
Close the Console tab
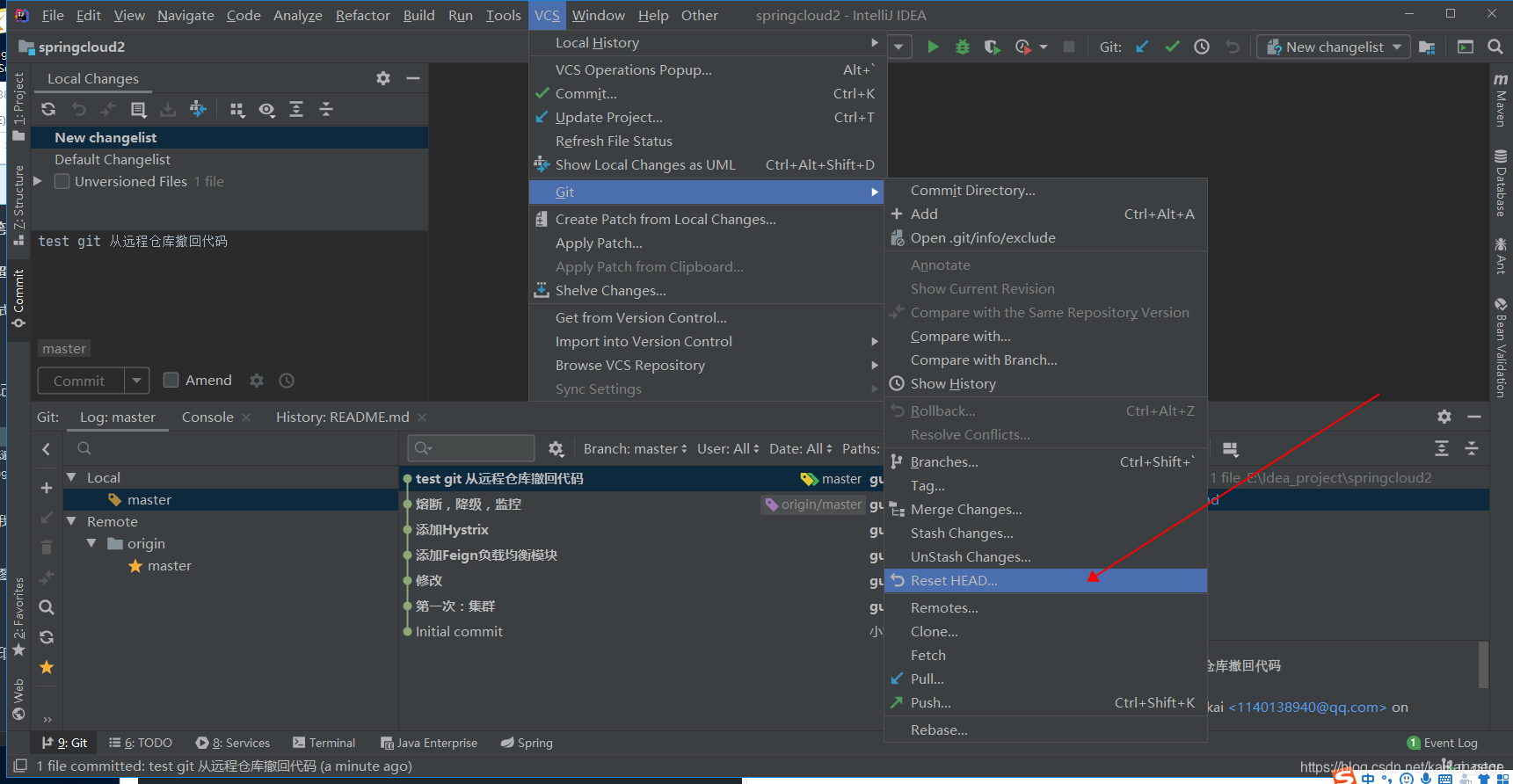pos(246,417)
